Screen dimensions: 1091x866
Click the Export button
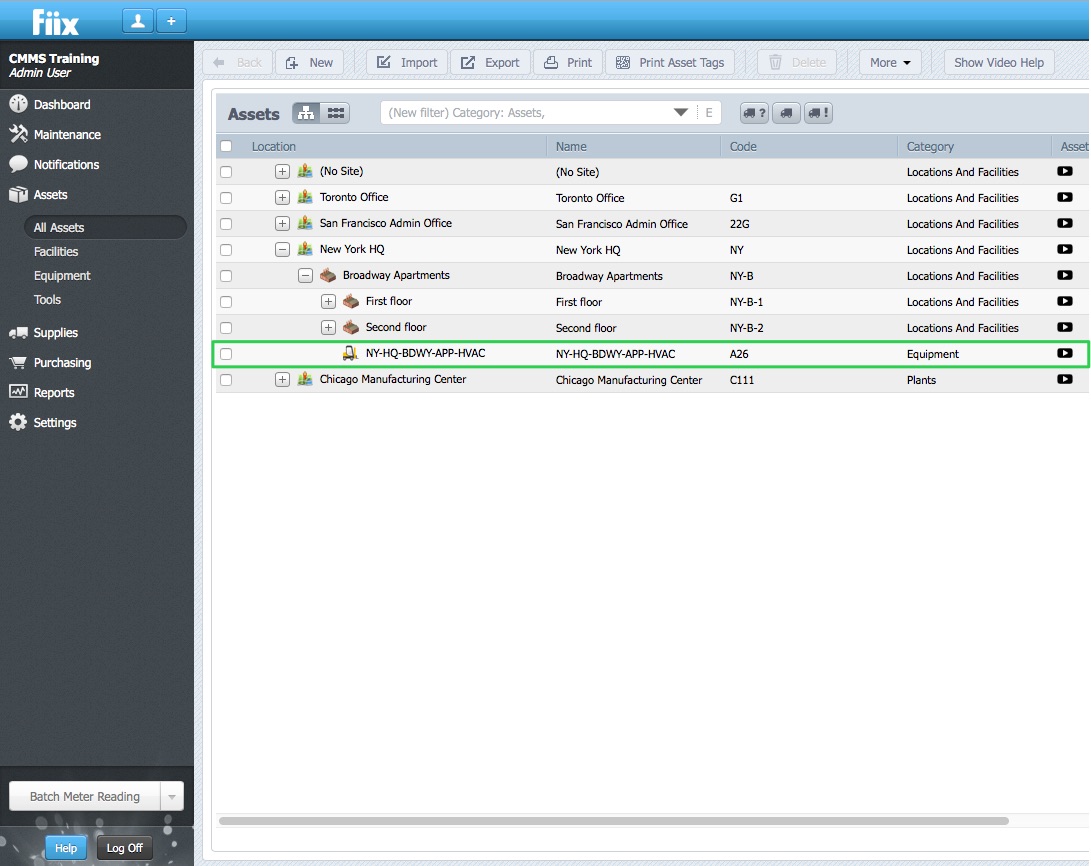click(491, 63)
